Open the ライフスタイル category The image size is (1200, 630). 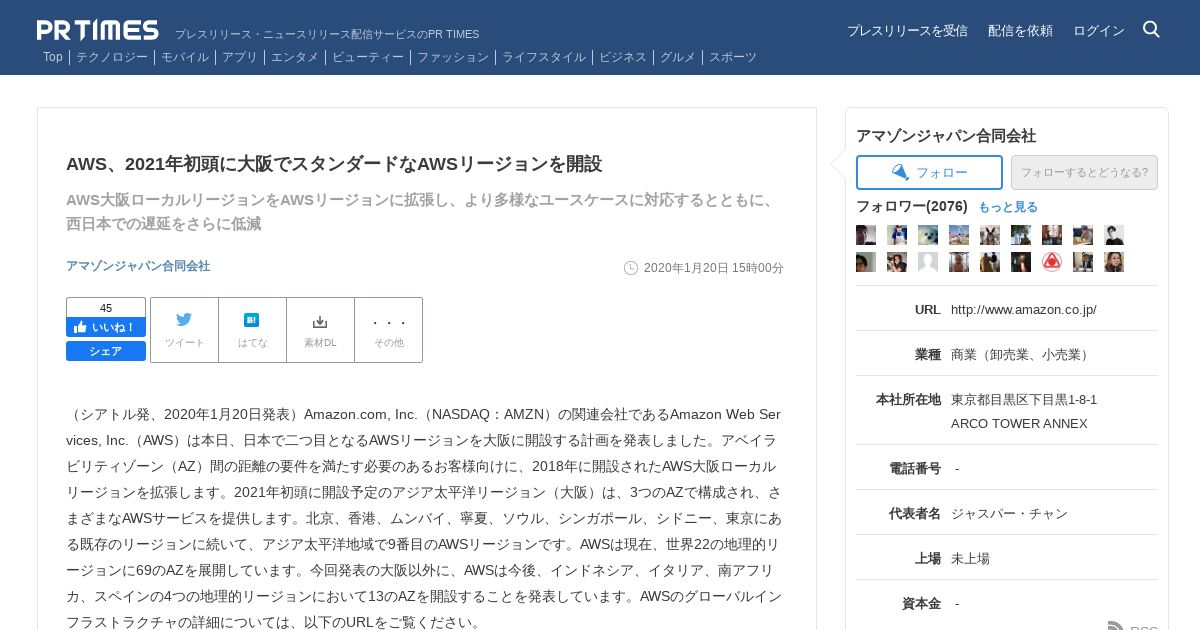(544, 57)
